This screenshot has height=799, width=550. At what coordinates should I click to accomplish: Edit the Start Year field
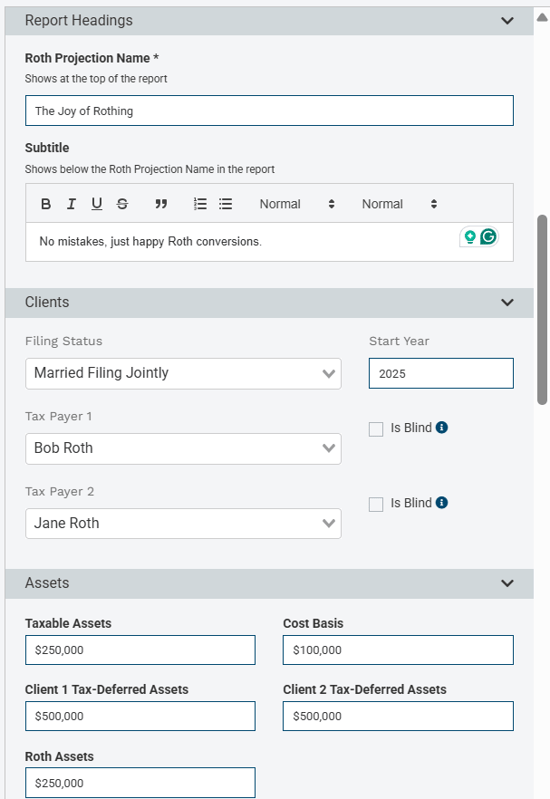(x=441, y=374)
